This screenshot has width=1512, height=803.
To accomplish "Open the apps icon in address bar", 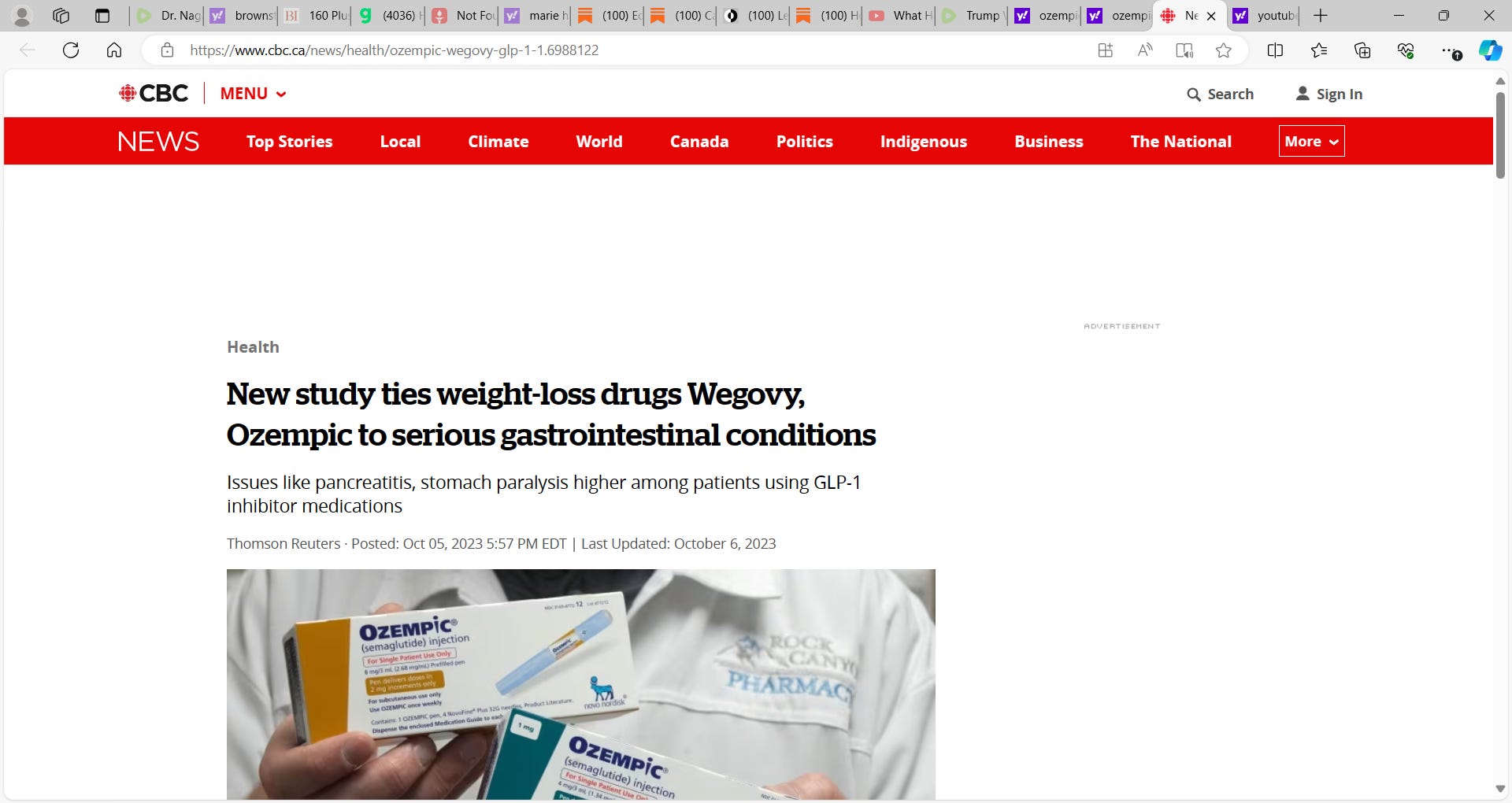I will [1106, 50].
